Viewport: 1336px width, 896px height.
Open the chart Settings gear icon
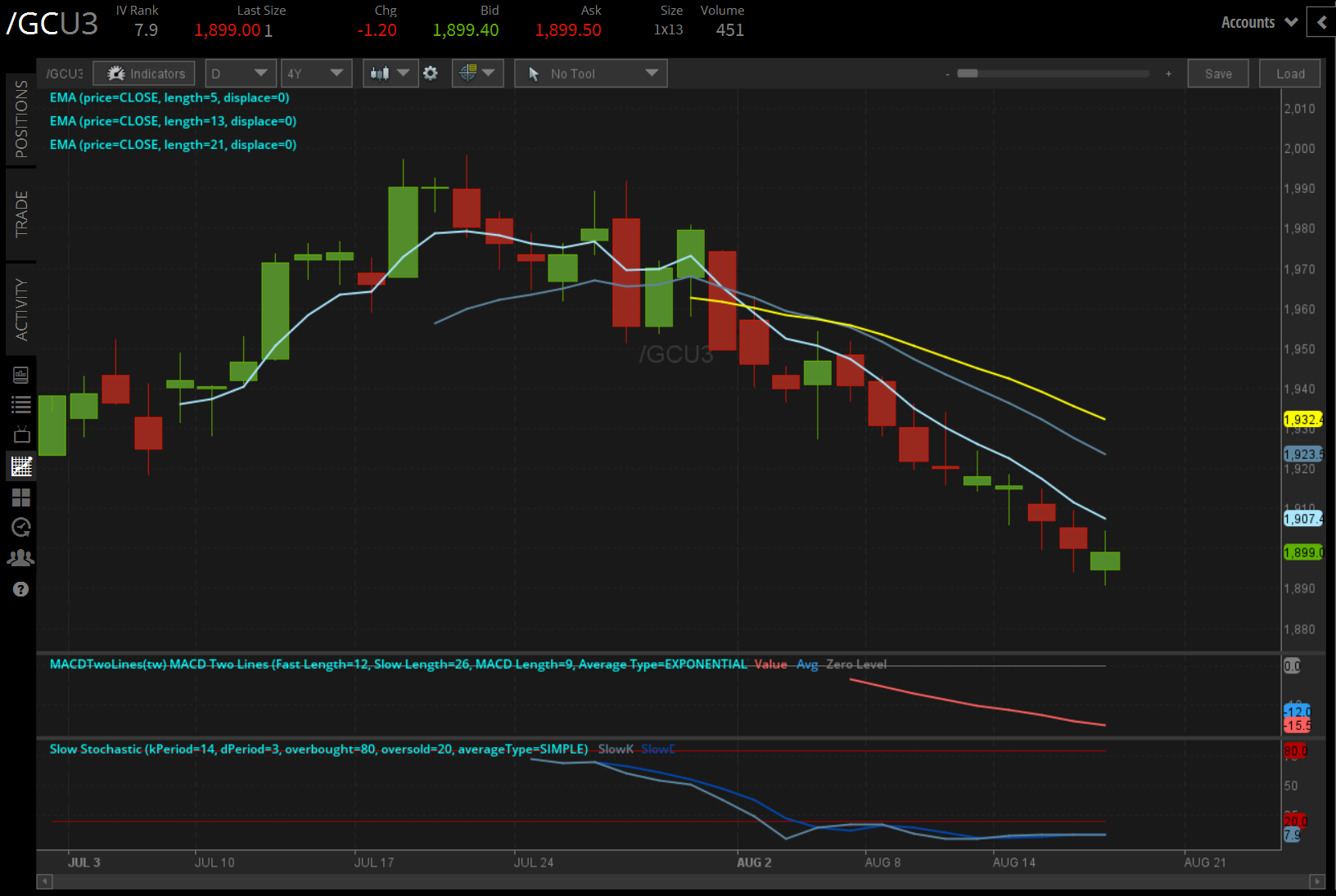click(431, 73)
